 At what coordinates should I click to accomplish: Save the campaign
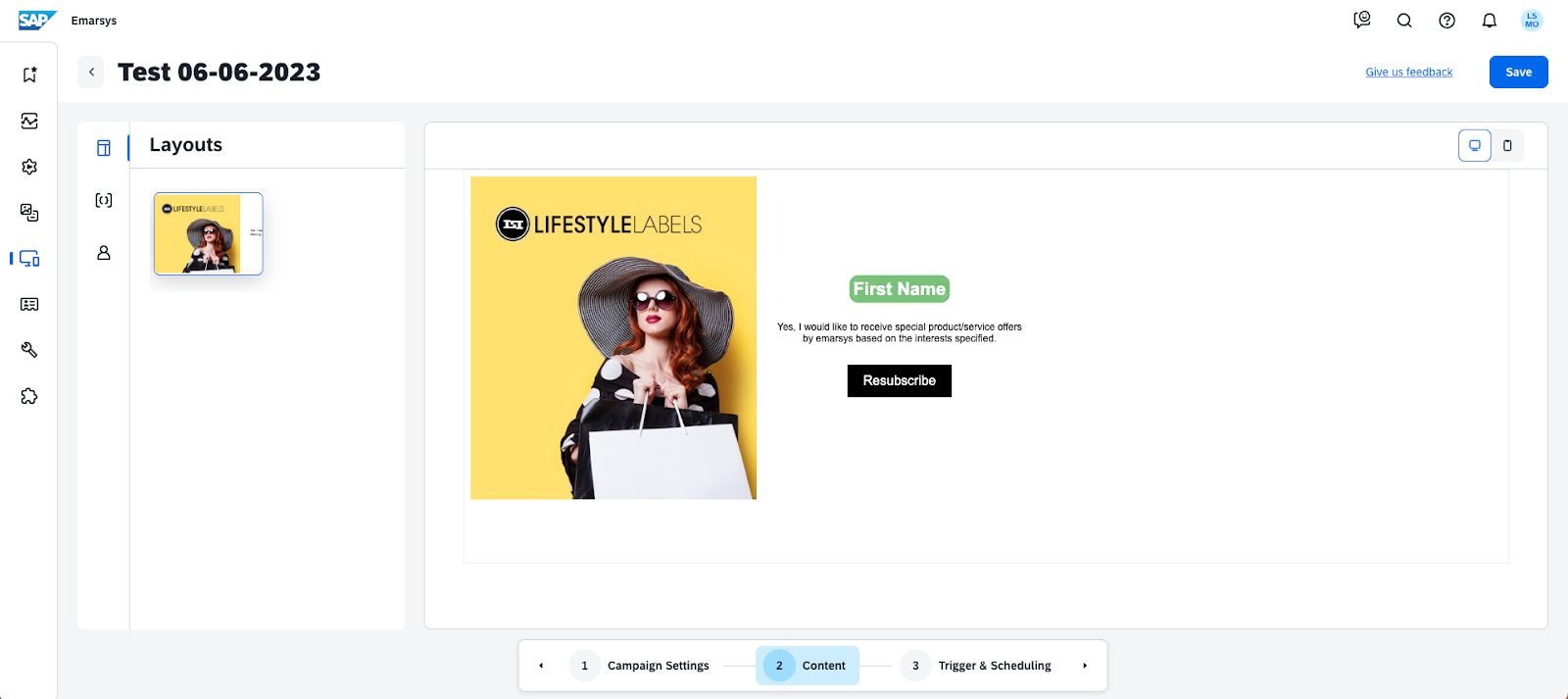[1519, 72]
